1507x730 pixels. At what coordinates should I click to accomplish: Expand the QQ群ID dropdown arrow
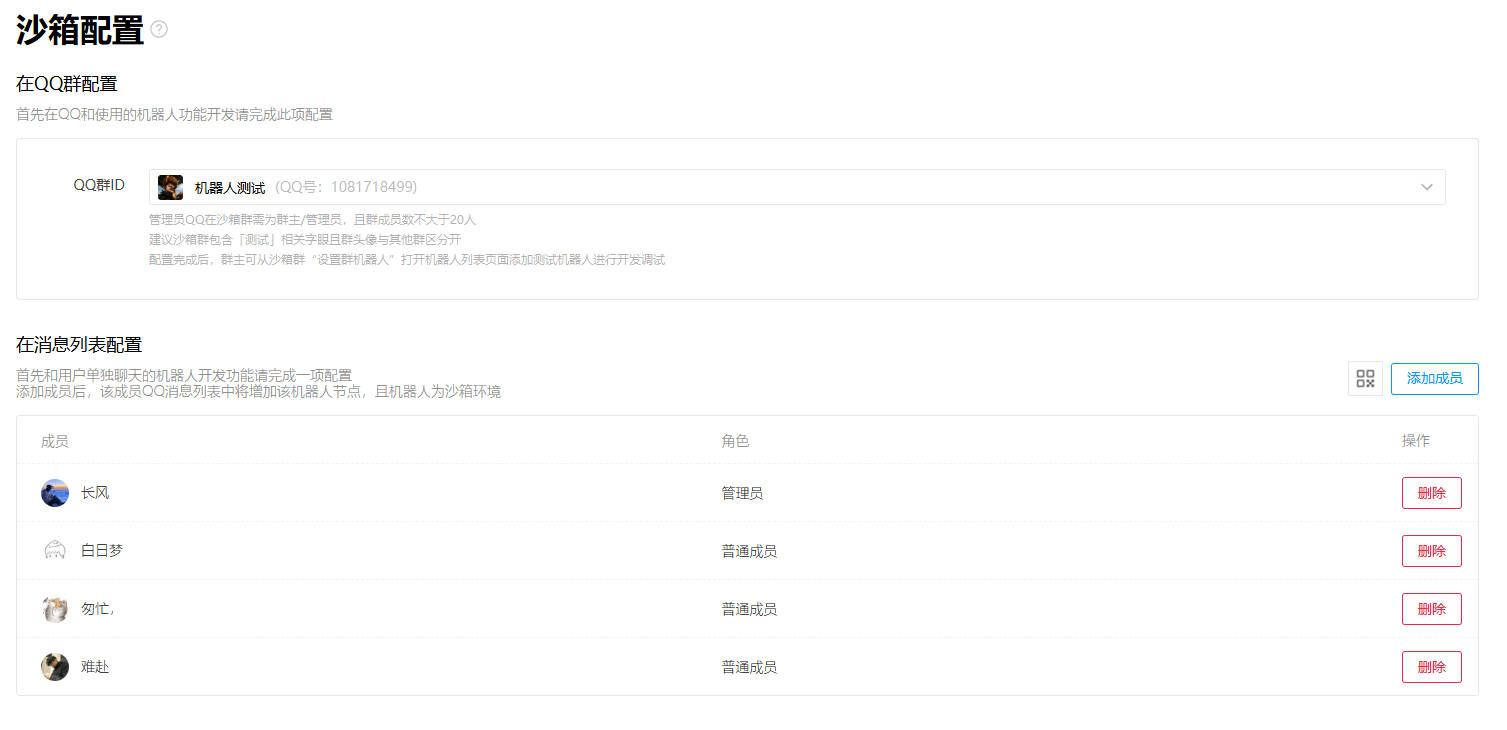click(x=1427, y=187)
